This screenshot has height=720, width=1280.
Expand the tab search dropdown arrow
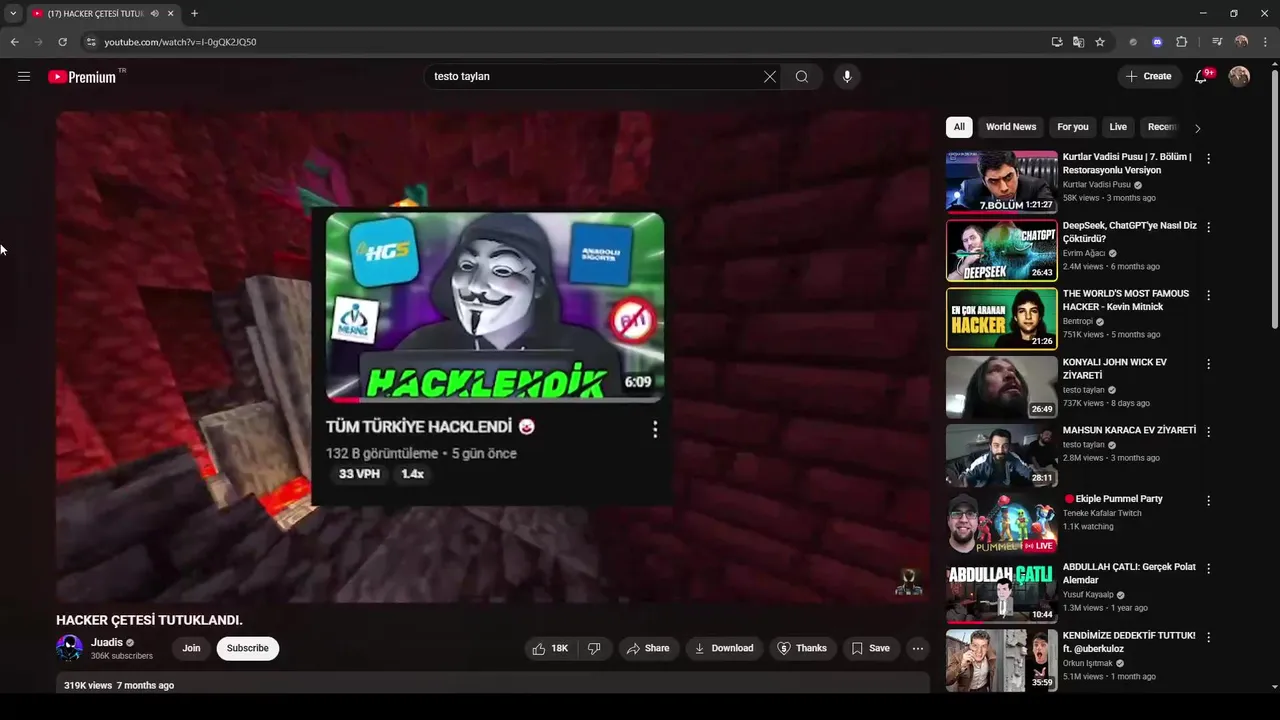point(13,13)
